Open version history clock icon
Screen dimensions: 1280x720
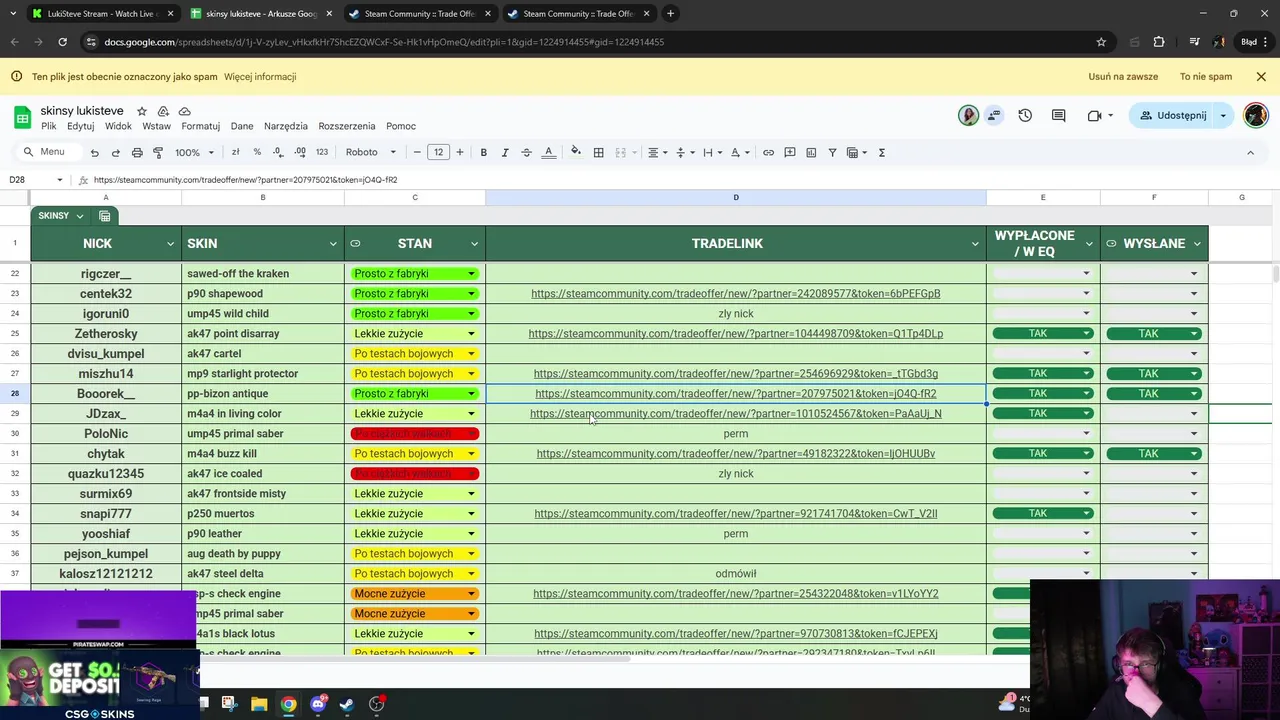pos(1025,115)
